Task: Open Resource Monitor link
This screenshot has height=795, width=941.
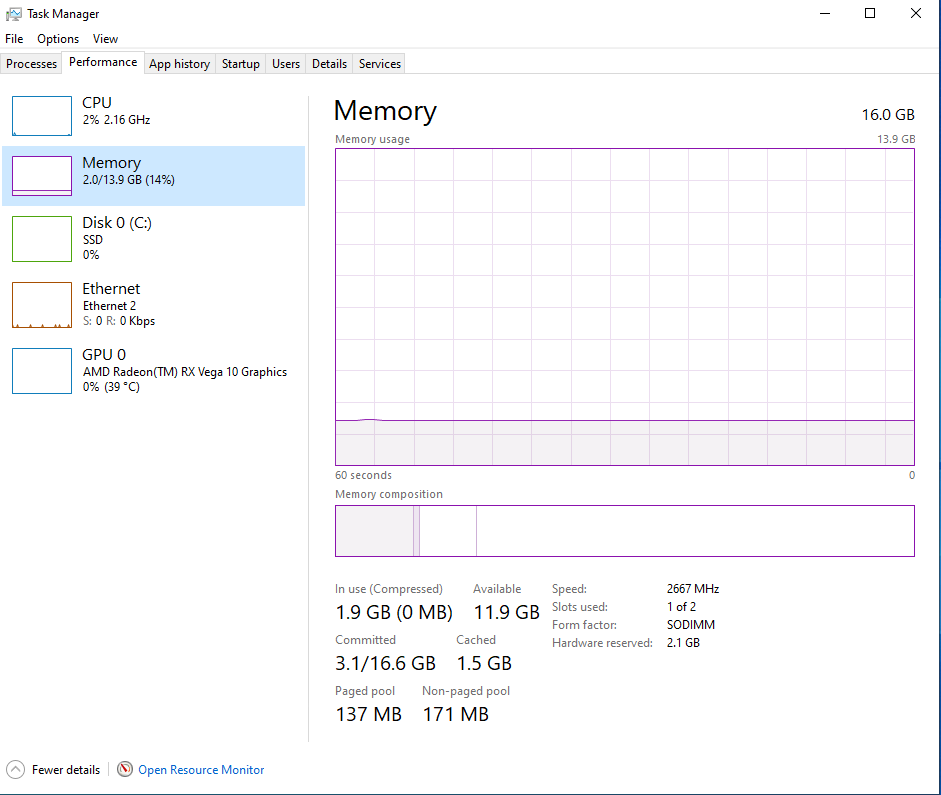Action: tap(201, 770)
